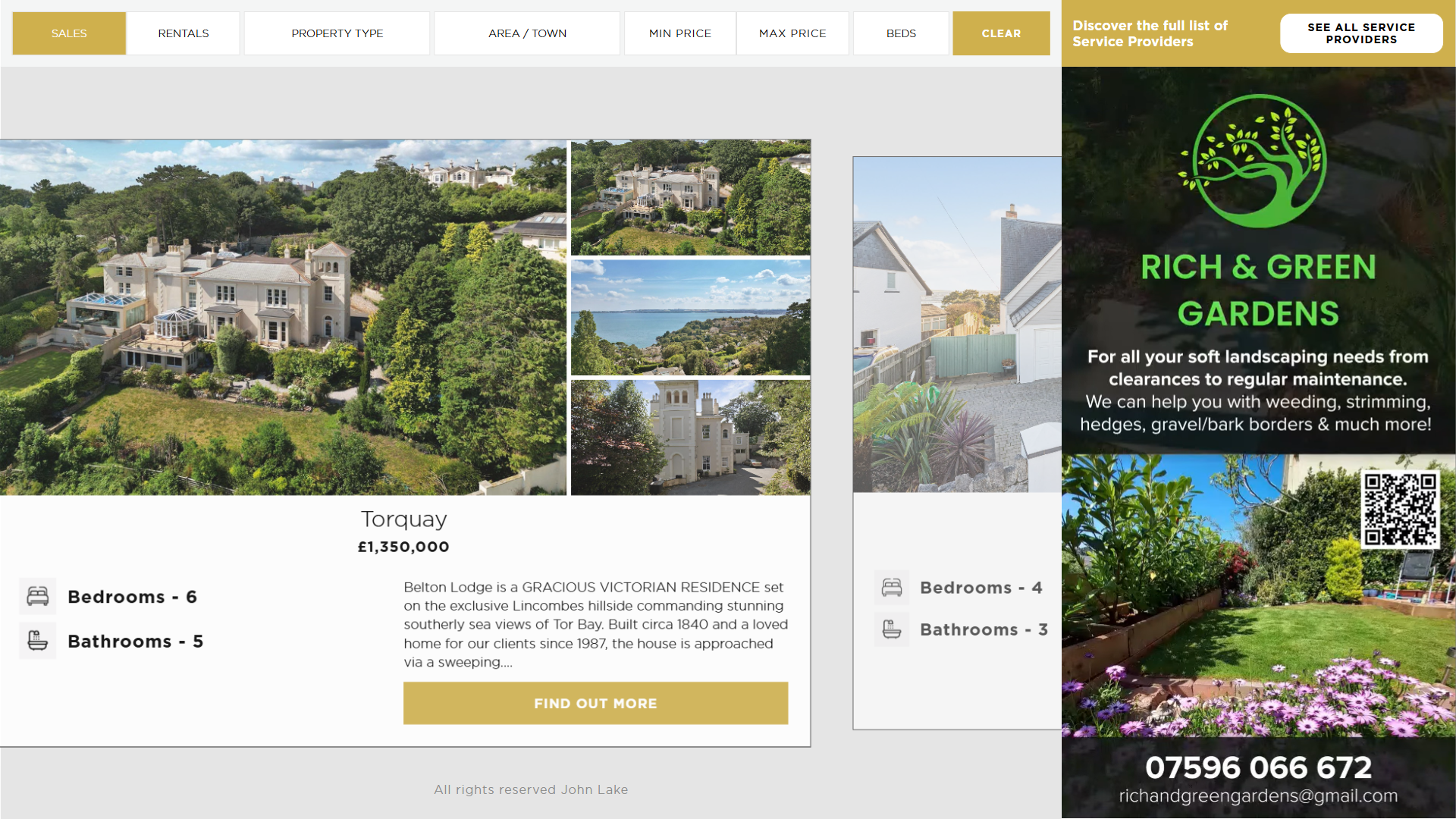Image resolution: width=1456 pixels, height=819 pixels.
Task: Open the Property Type dropdown
Action: coord(337,33)
